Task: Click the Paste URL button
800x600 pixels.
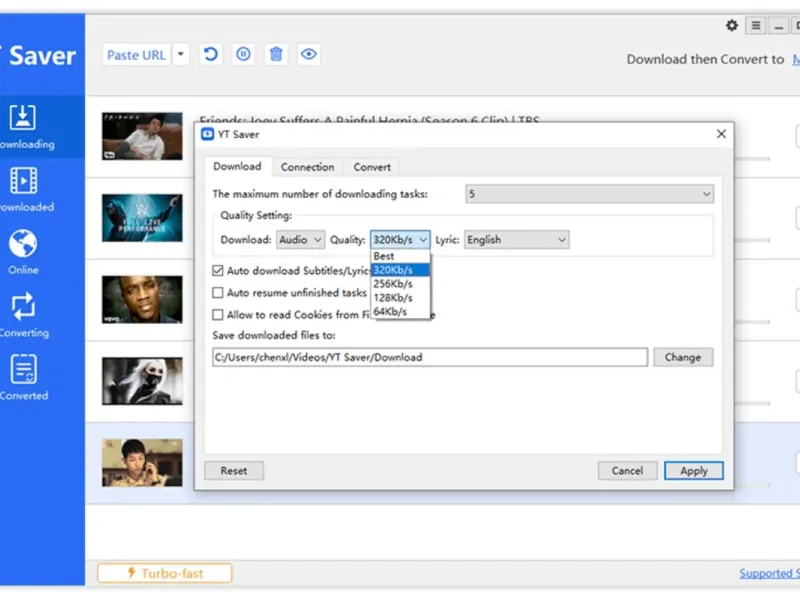Action: pos(136,55)
